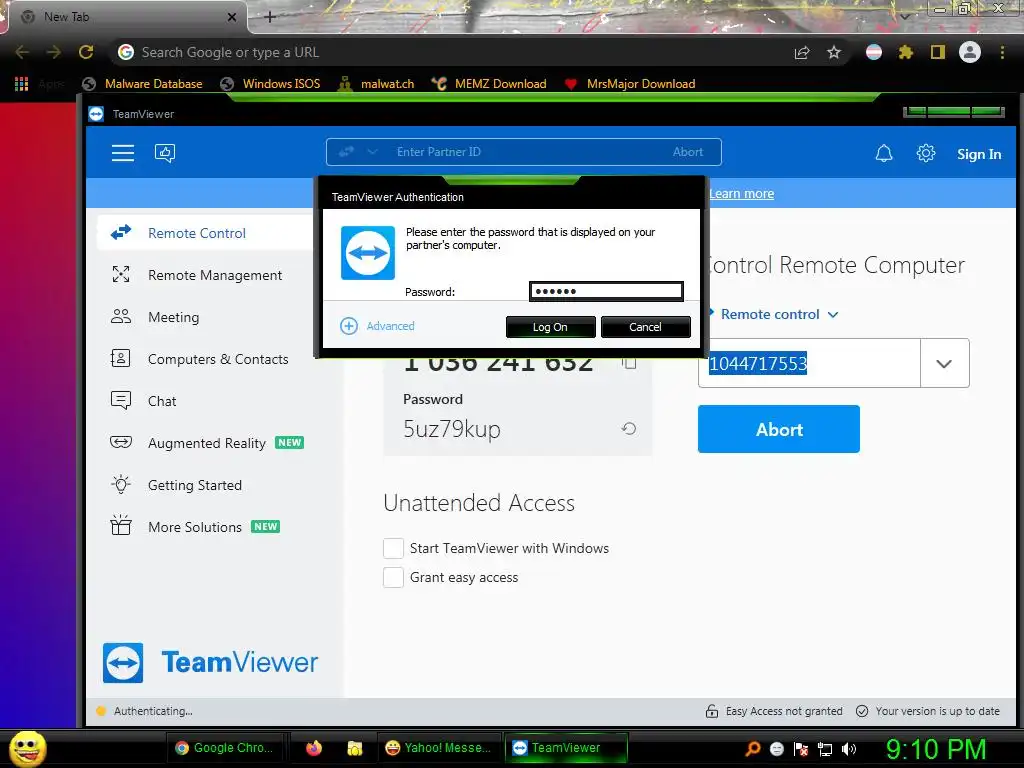Open the Malware Database bookmark
This screenshot has height=768, width=1024.
click(142, 84)
